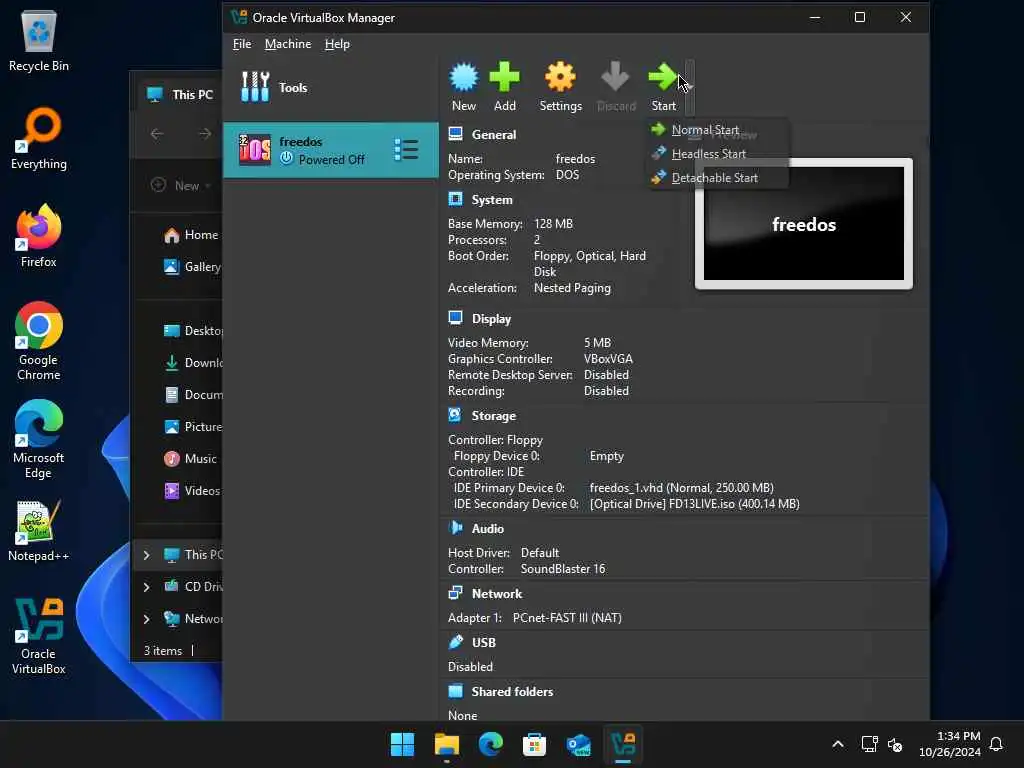Click the PCnet-FAST III (NAT) adapter text
Viewport: 1024px width, 768px height.
click(x=567, y=618)
